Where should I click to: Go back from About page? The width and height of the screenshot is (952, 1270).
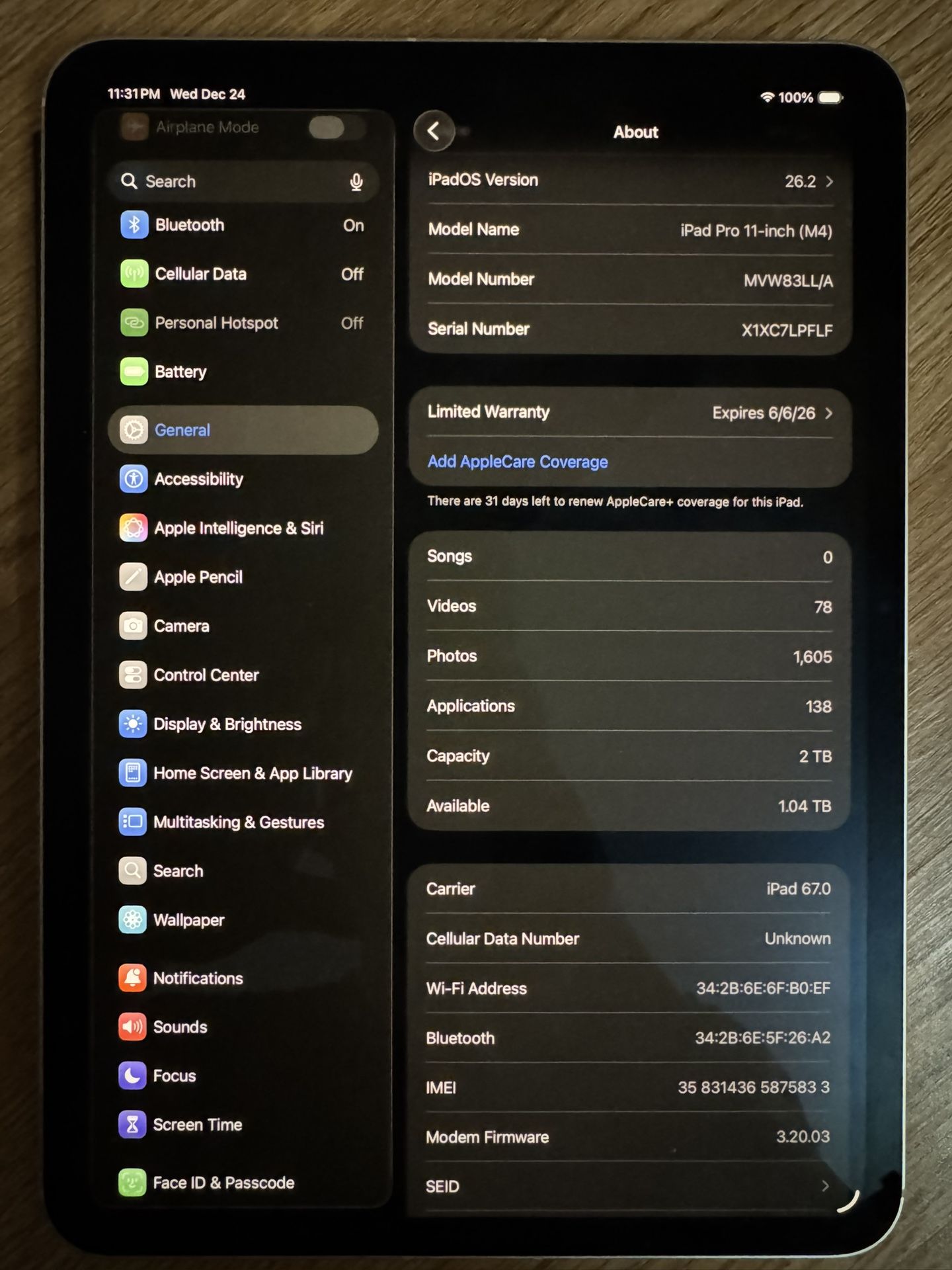click(434, 131)
